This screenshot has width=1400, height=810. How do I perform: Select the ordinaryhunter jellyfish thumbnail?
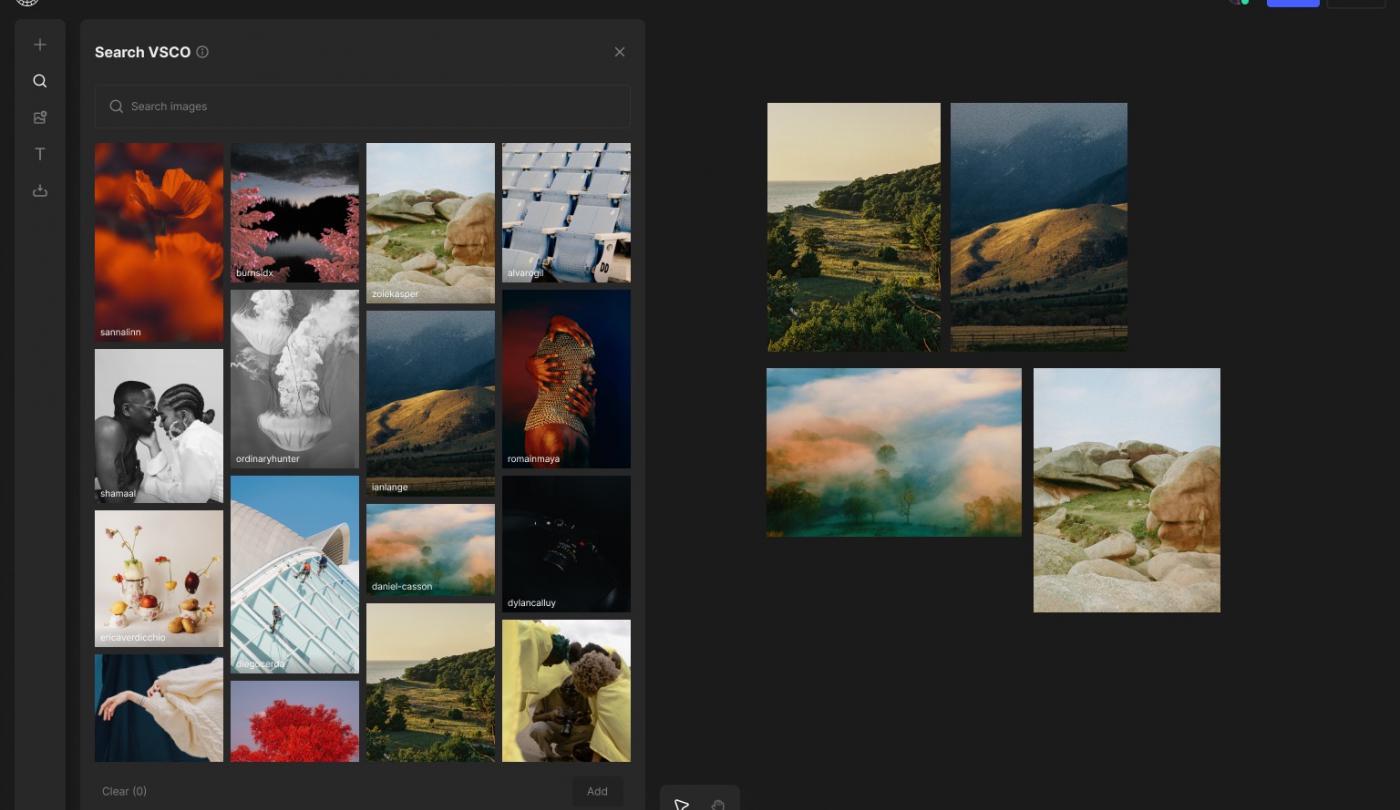295,379
